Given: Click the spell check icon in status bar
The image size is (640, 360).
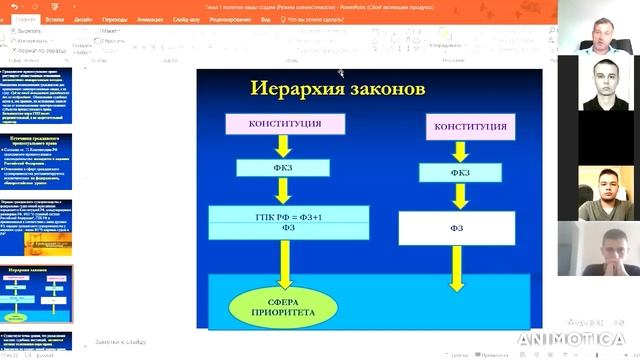Looking at the screenshot, I should click(28, 356).
